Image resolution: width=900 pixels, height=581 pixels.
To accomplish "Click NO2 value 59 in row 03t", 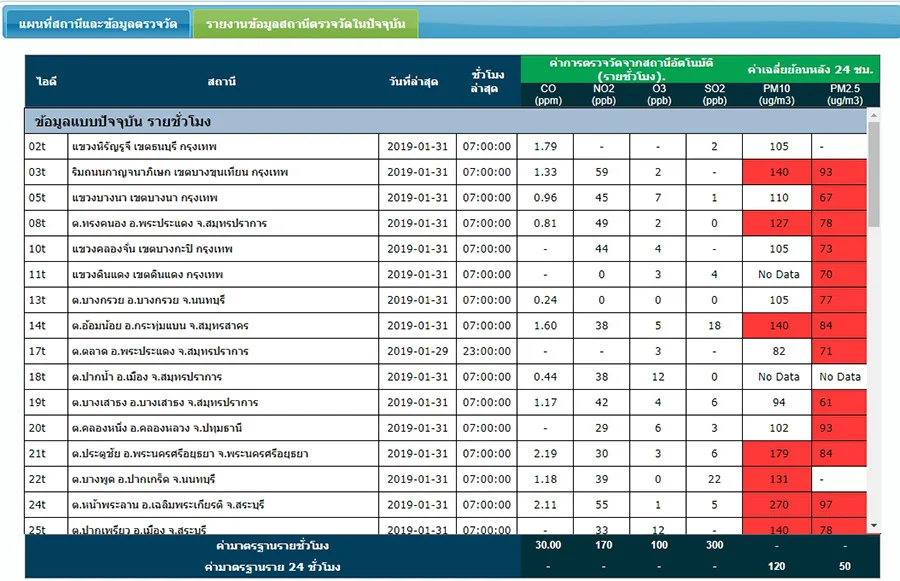I will [602, 172].
